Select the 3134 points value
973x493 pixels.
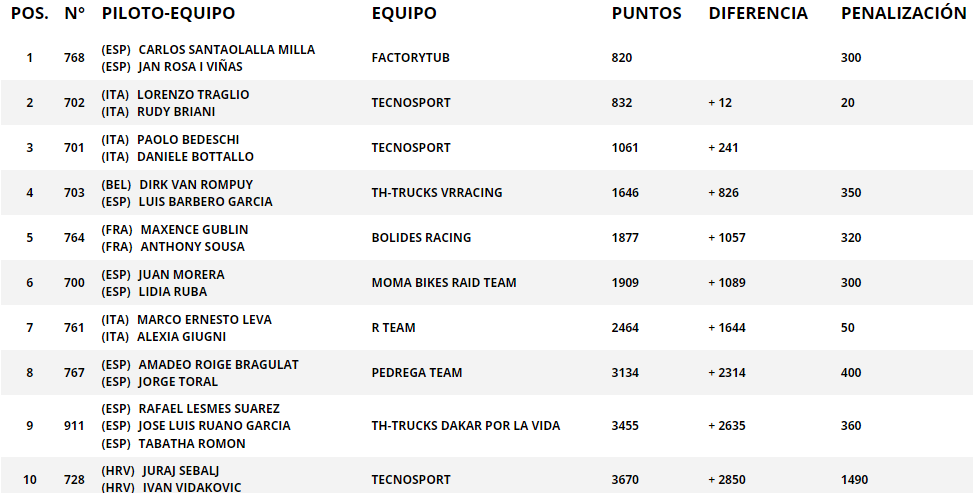point(625,373)
